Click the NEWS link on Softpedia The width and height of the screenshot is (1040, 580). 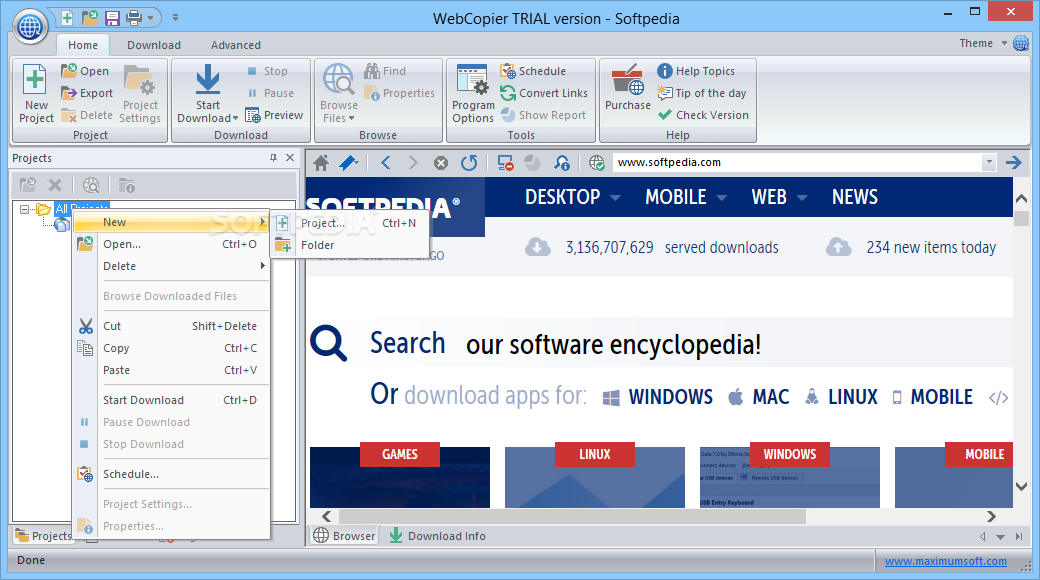pos(854,197)
